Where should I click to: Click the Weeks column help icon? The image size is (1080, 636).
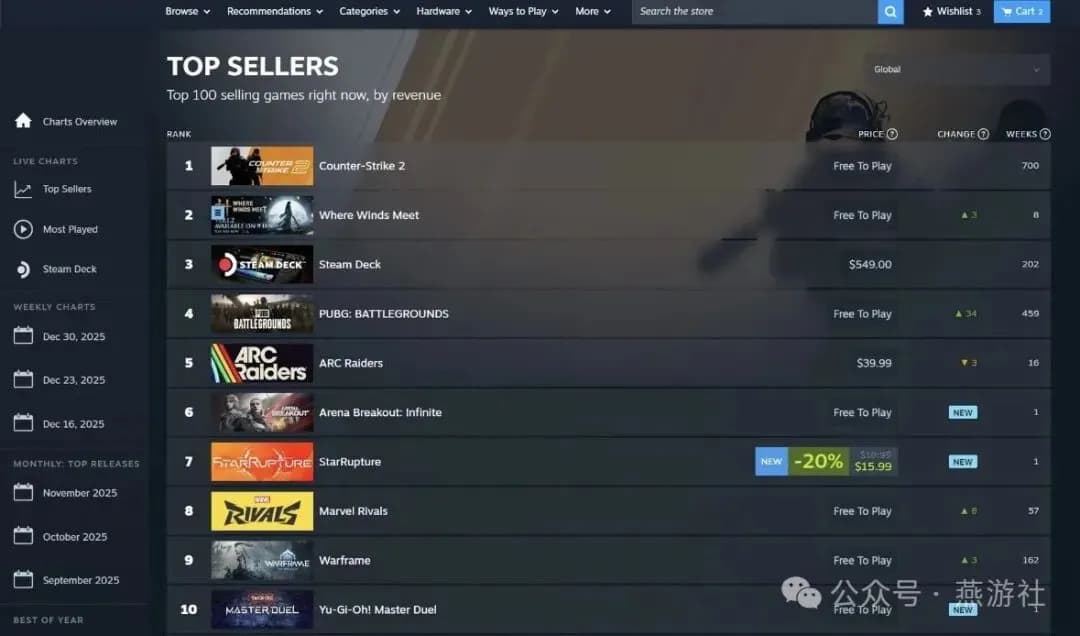pos(1045,134)
